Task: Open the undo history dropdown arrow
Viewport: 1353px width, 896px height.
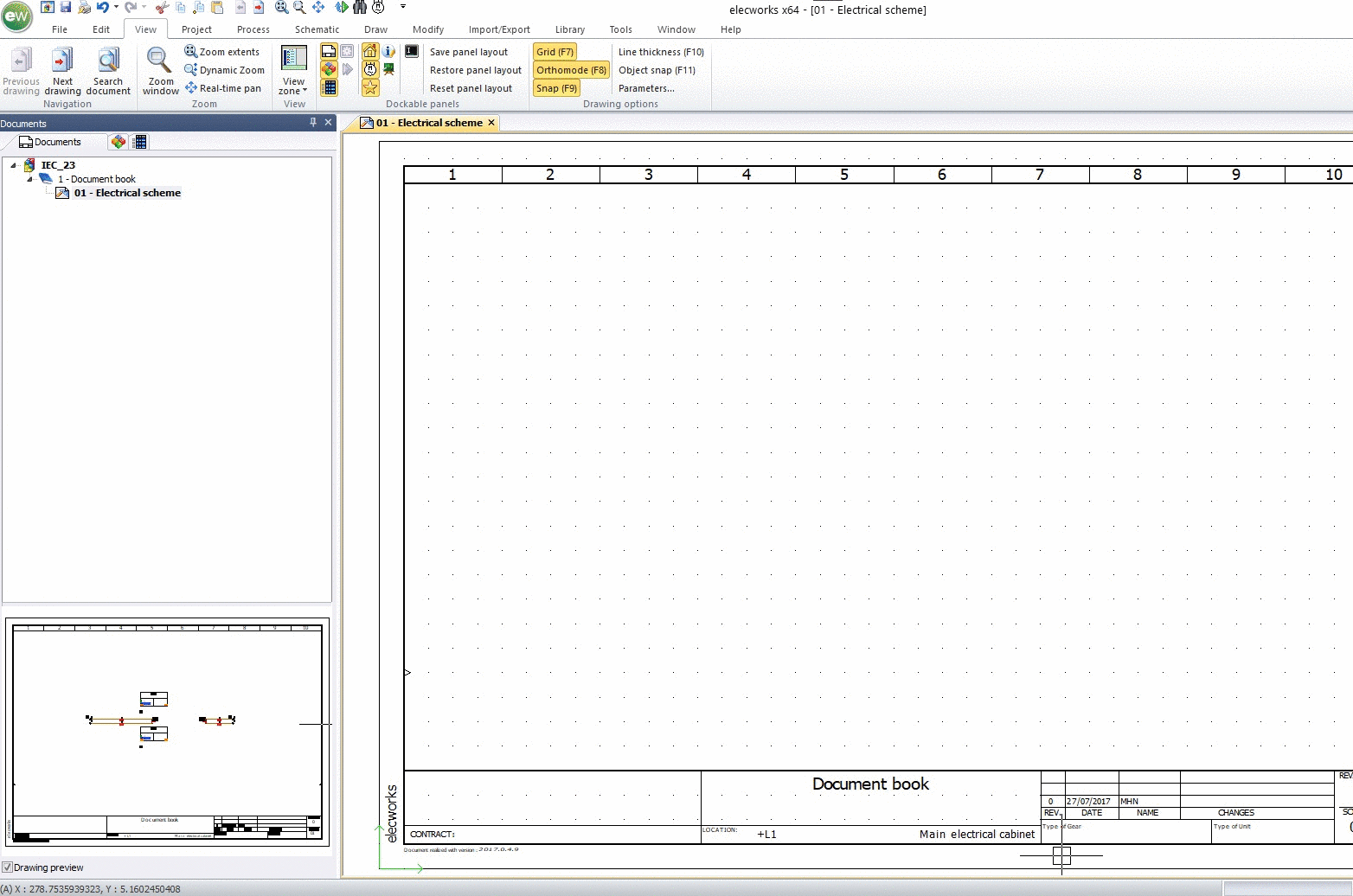Action: [116, 7]
